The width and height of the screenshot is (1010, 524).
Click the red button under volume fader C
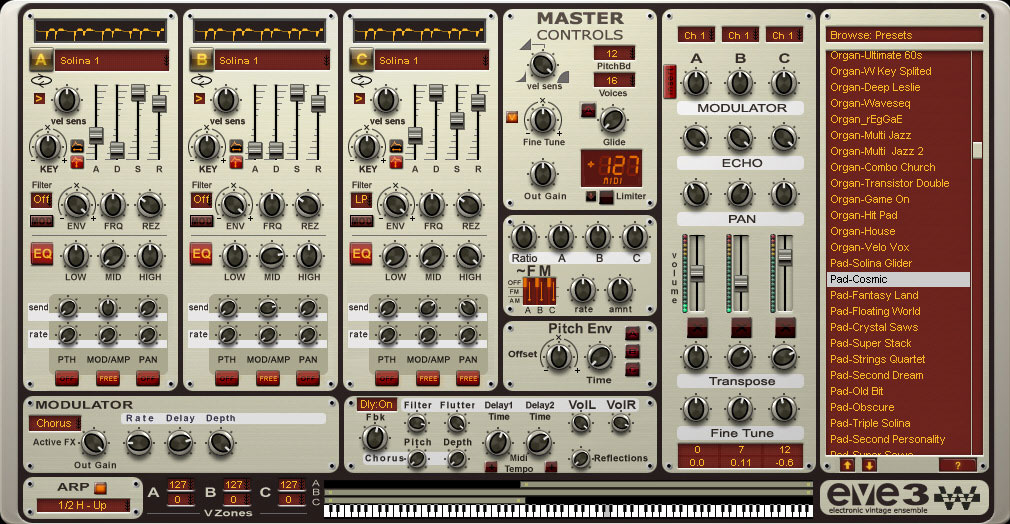click(x=785, y=327)
